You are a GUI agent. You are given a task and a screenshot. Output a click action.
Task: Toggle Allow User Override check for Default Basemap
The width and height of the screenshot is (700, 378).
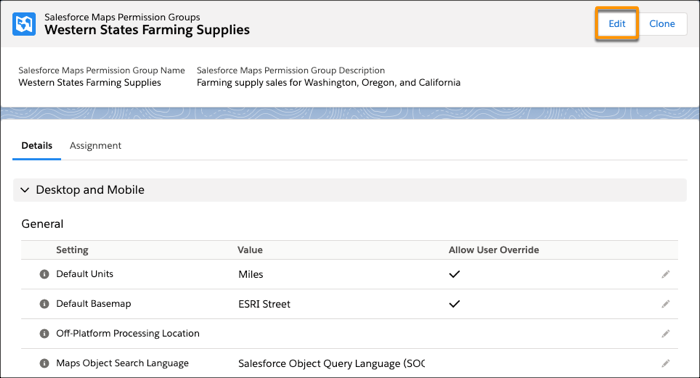click(x=454, y=304)
